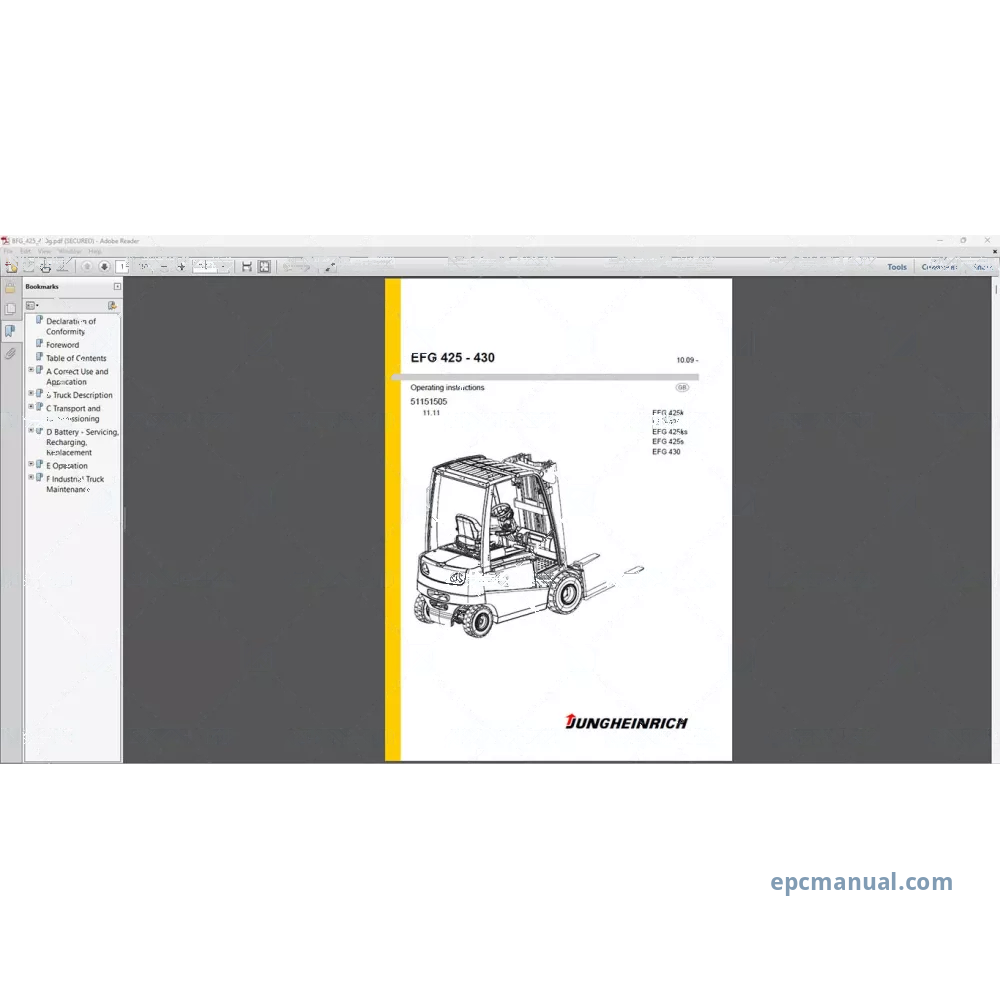Image resolution: width=1000 pixels, height=1000 pixels.
Task: Click the print file toolbar icon
Action: pos(45,267)
